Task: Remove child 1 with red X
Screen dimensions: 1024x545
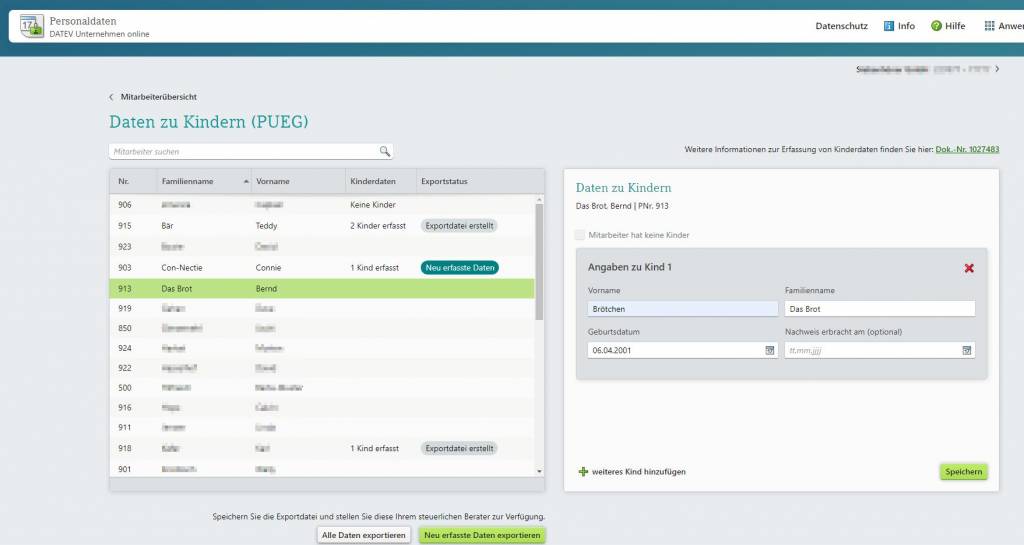Action: [x=968, y=268]
